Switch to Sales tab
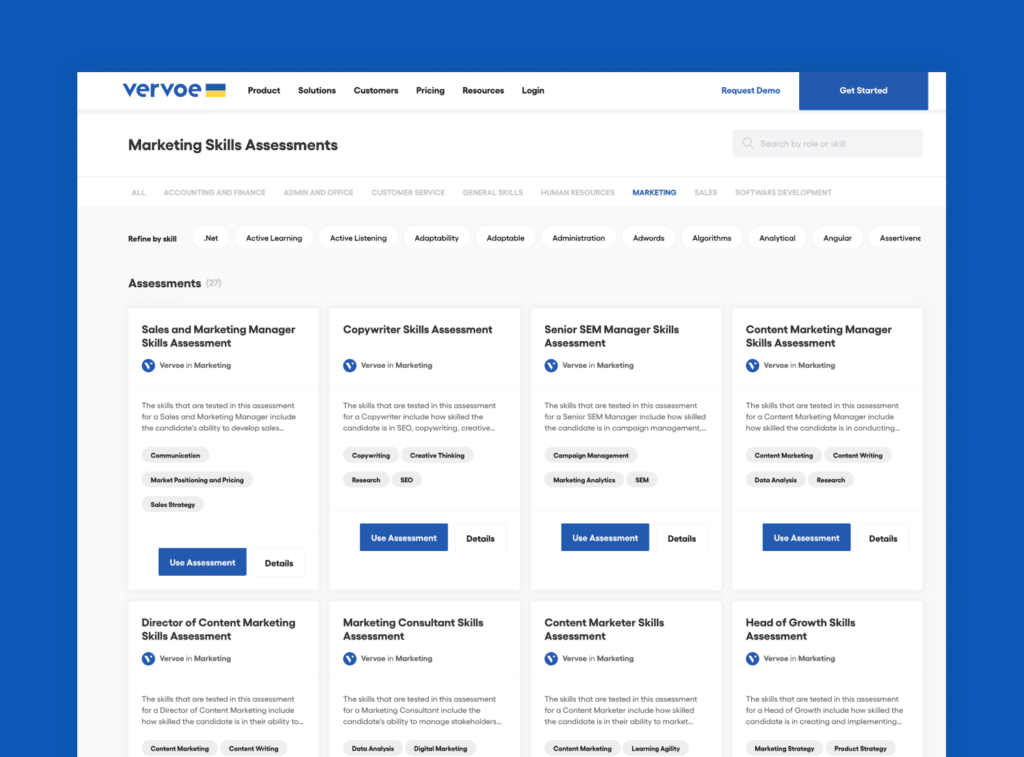The width and height of the screenshot is (1024, 757). (x=705, y=193)
